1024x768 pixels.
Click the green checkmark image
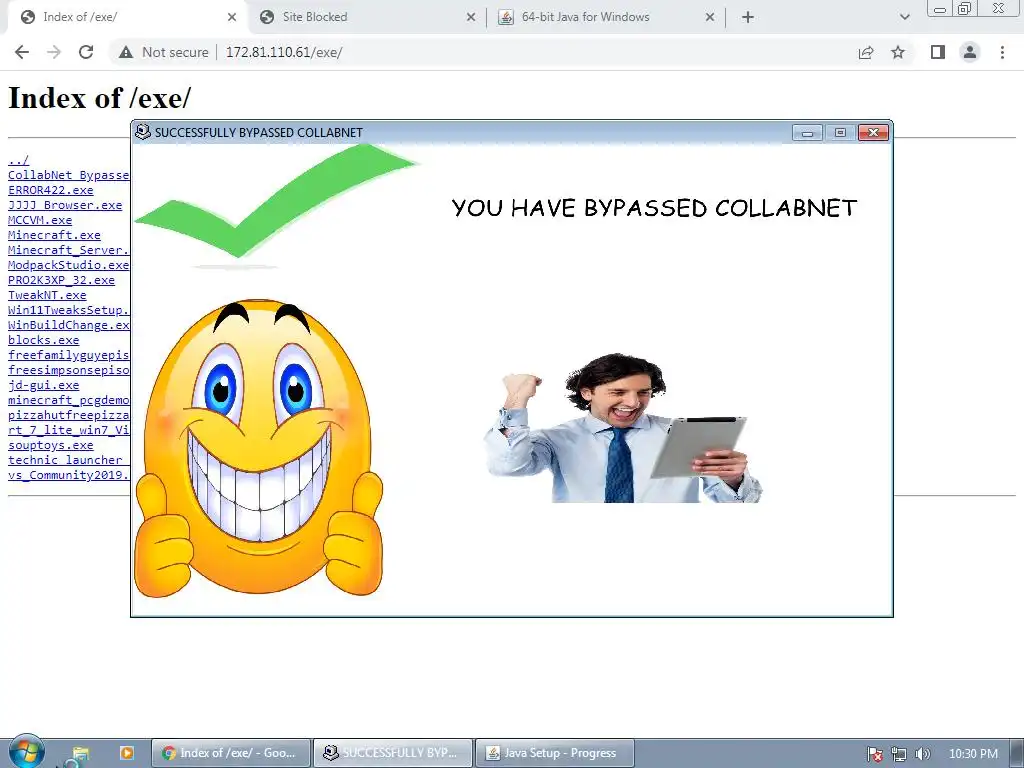[x=274, y=206]
